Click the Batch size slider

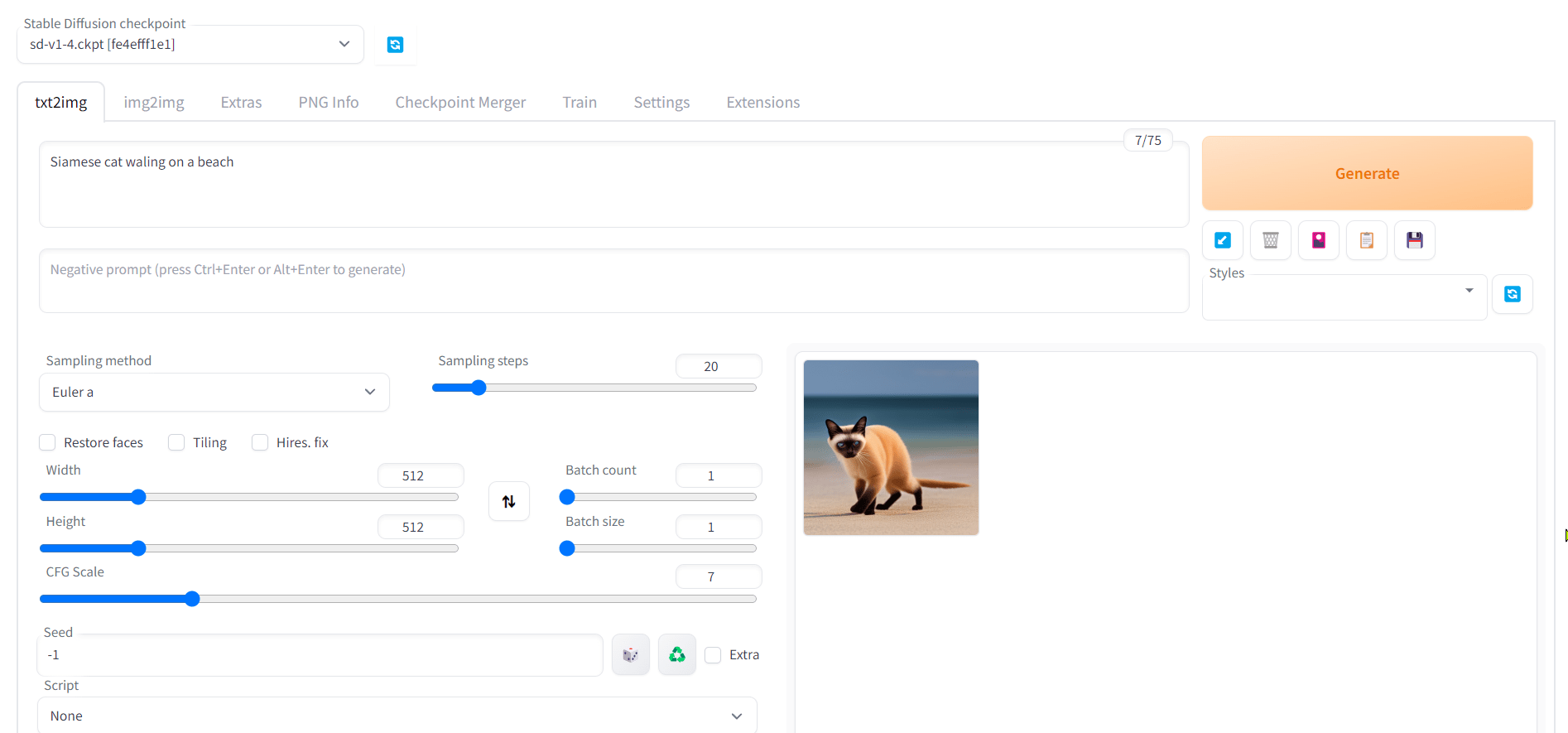(x=658, y=548)
